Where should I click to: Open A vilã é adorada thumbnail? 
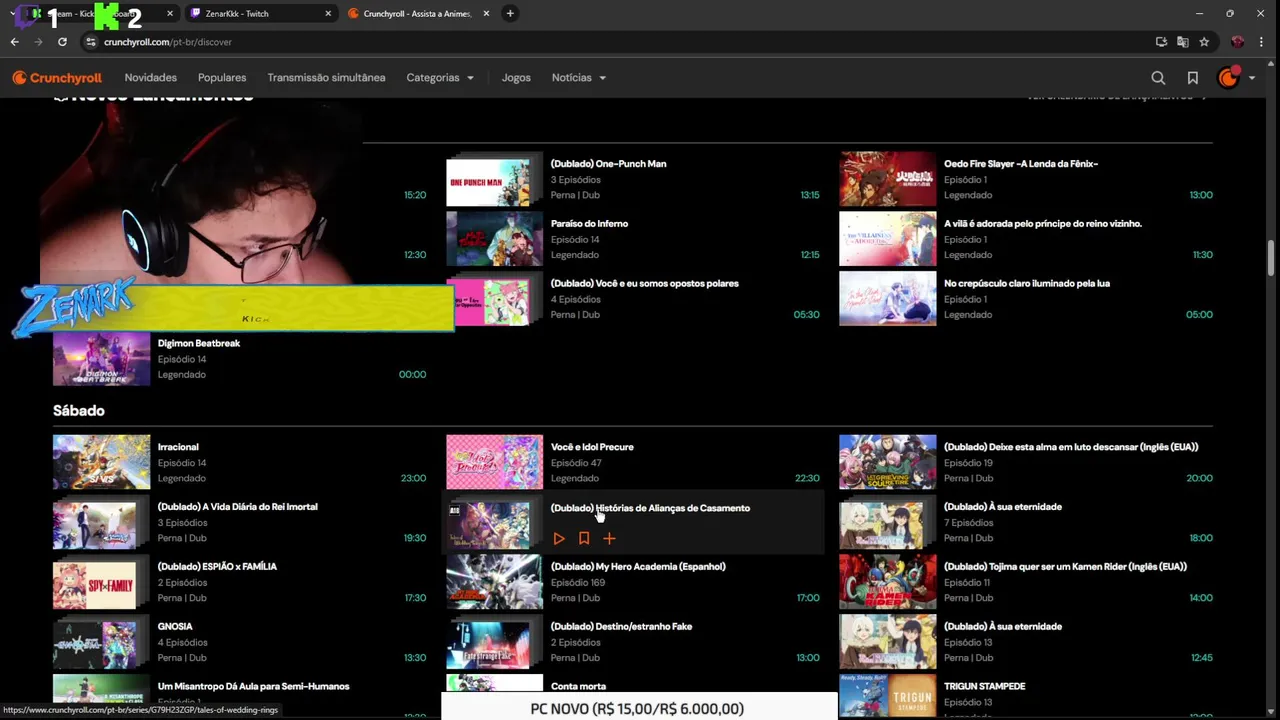tap(887, 239)
